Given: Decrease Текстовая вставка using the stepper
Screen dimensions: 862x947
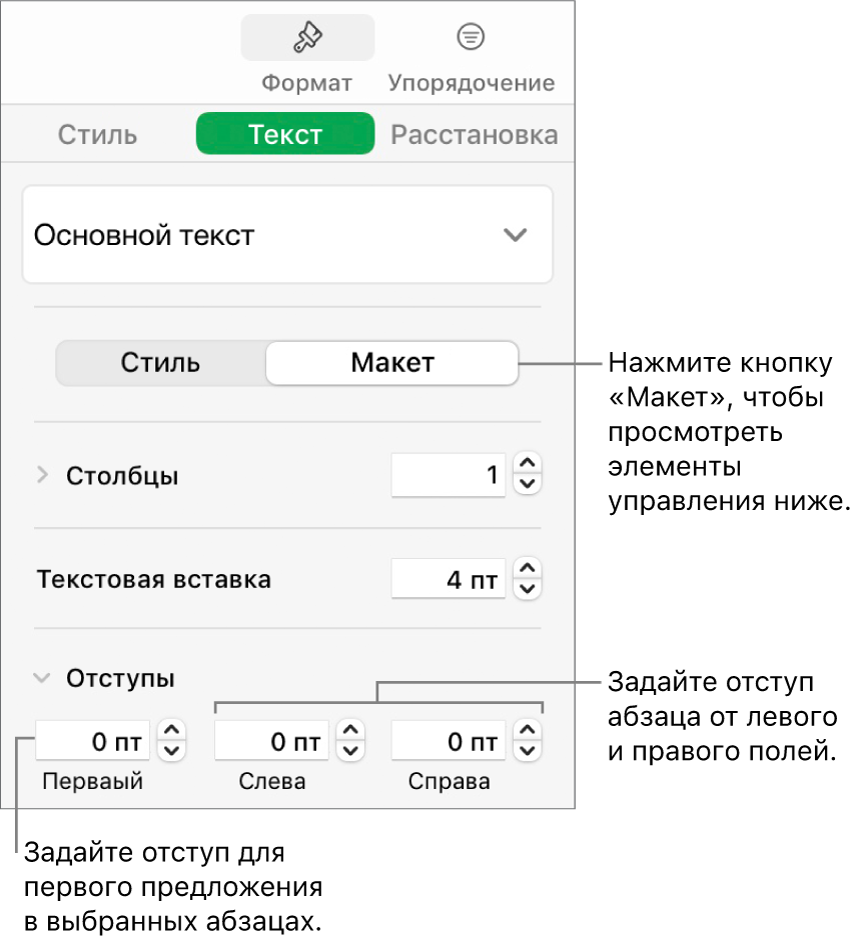Looking at the screenshot, I should 529,590.
